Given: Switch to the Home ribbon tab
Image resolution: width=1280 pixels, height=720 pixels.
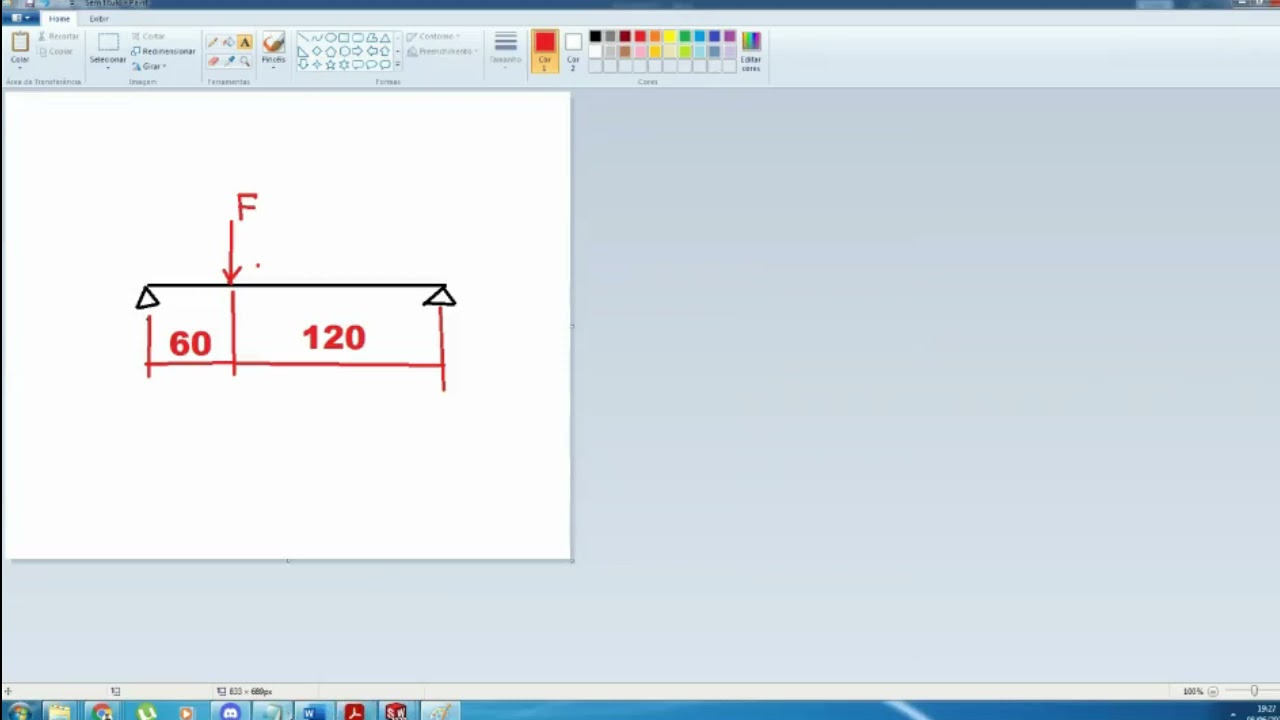Looking at the screenshot, I should point(59,18).
